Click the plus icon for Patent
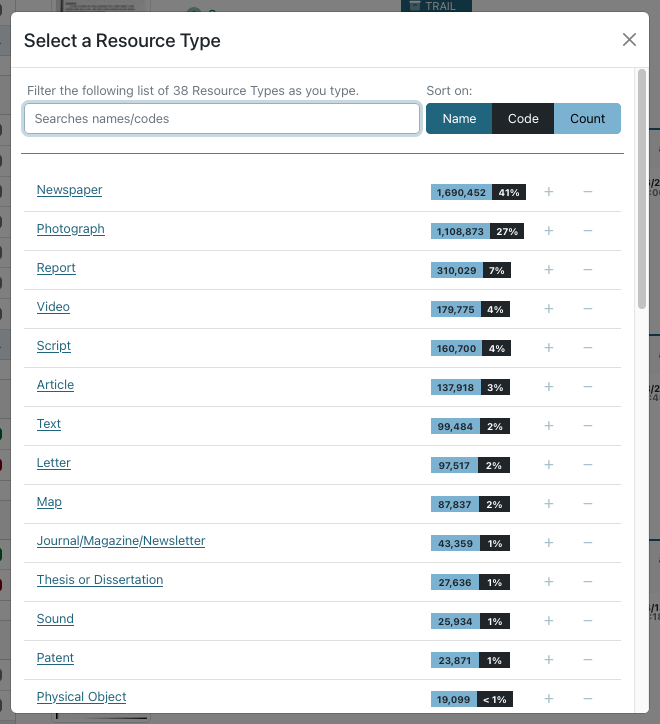Viewport: 660px width, 724px height. click(x=548, y=660)
